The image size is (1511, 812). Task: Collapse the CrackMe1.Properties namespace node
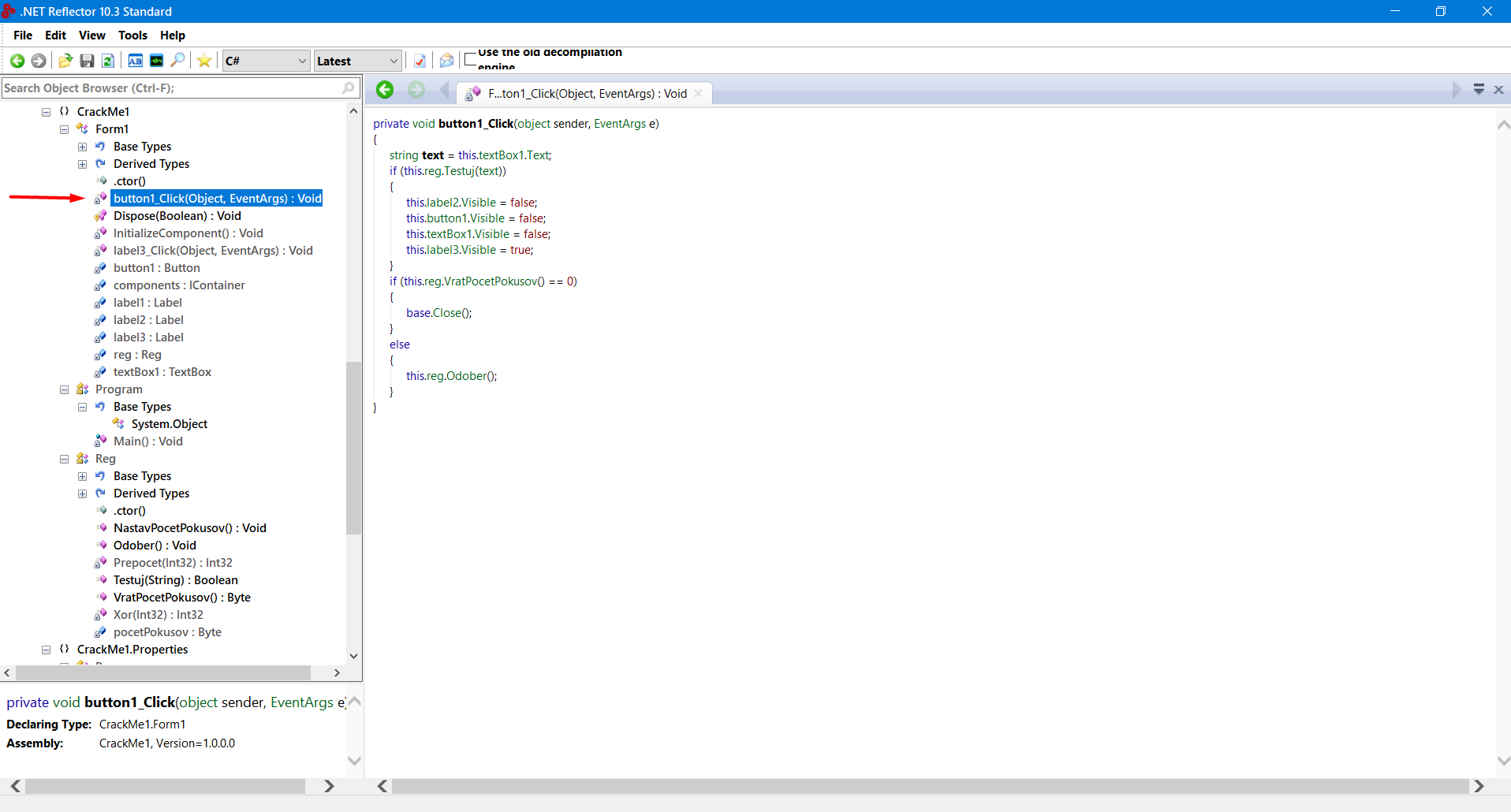(46, 650)
